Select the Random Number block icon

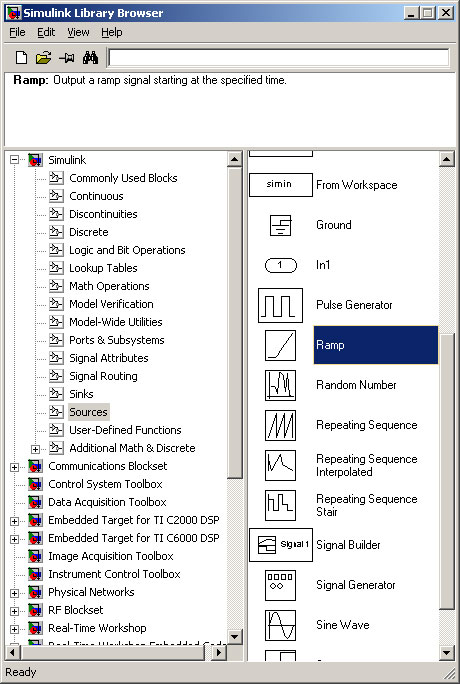(x=280, y=385)
